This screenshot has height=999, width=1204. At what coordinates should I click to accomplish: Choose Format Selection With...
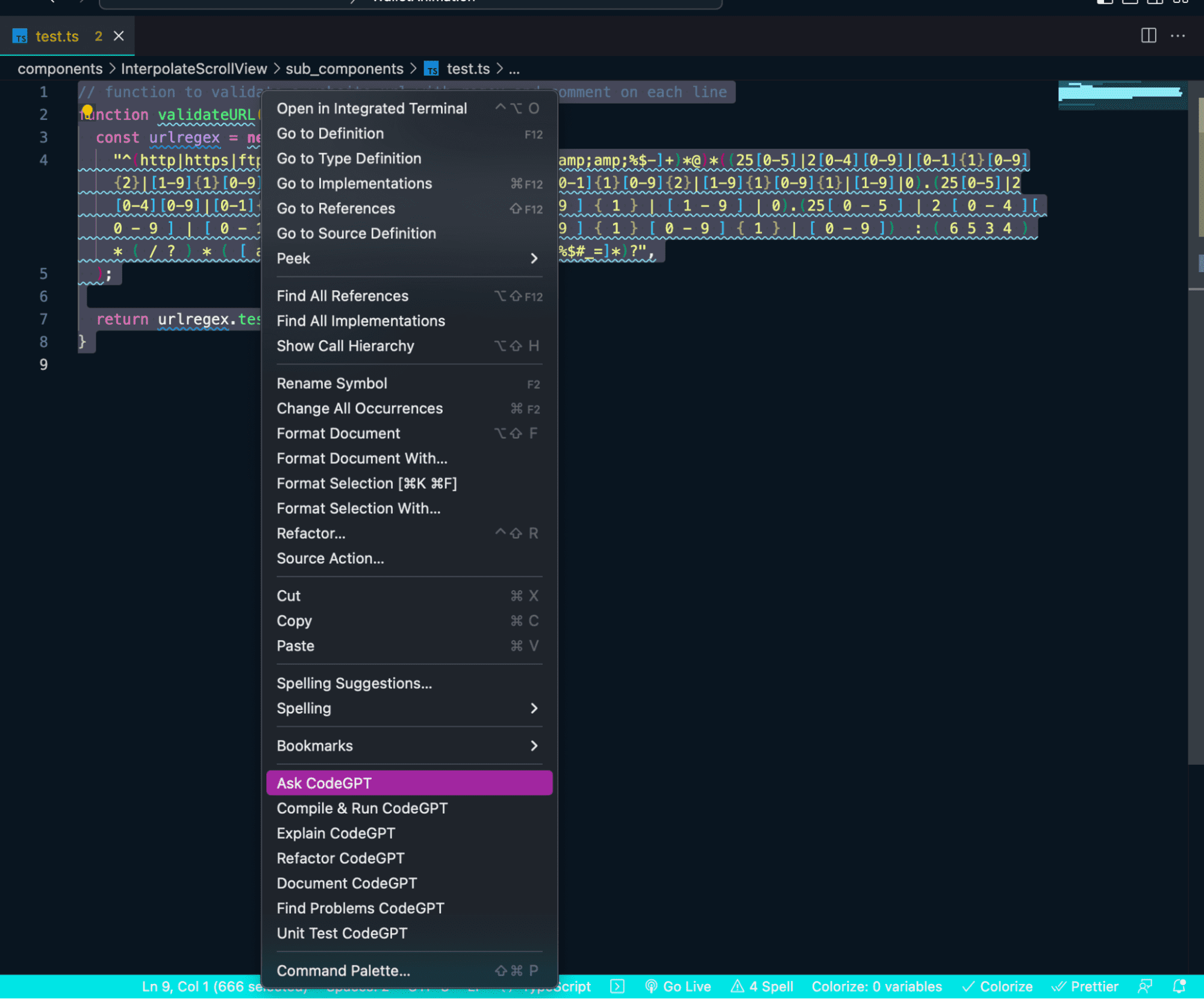coord(409,509)
